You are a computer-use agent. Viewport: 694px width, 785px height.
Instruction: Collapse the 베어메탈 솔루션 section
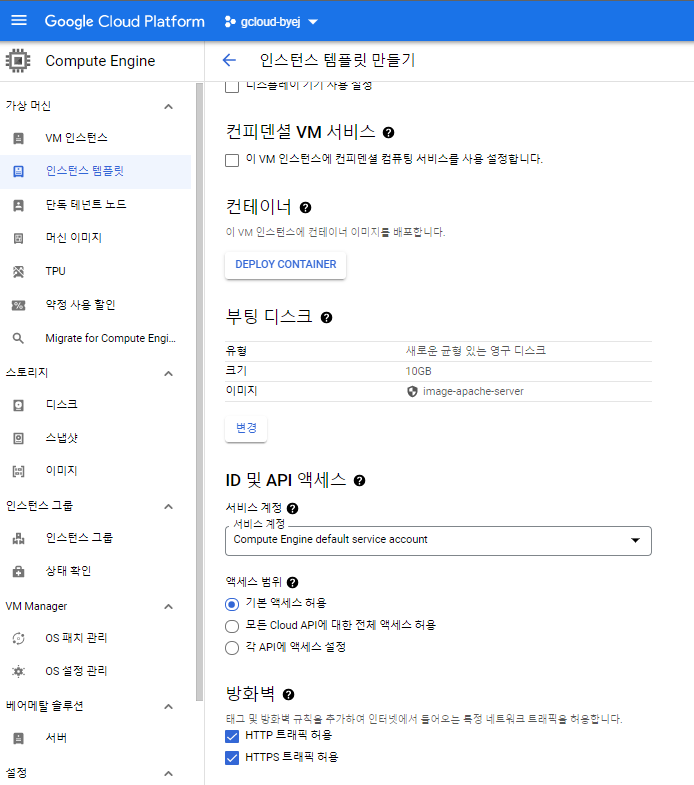tap(169, 707)
